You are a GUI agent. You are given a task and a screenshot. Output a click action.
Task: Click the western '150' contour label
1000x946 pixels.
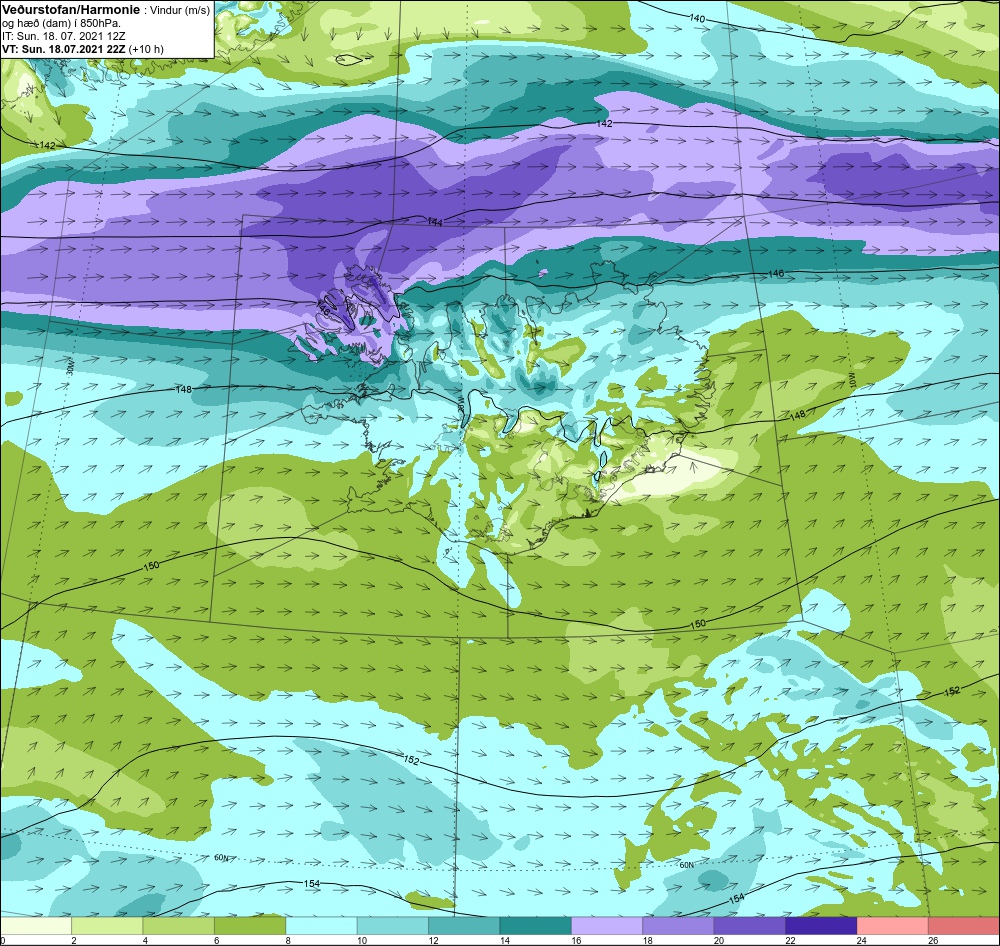coord(151,566)
